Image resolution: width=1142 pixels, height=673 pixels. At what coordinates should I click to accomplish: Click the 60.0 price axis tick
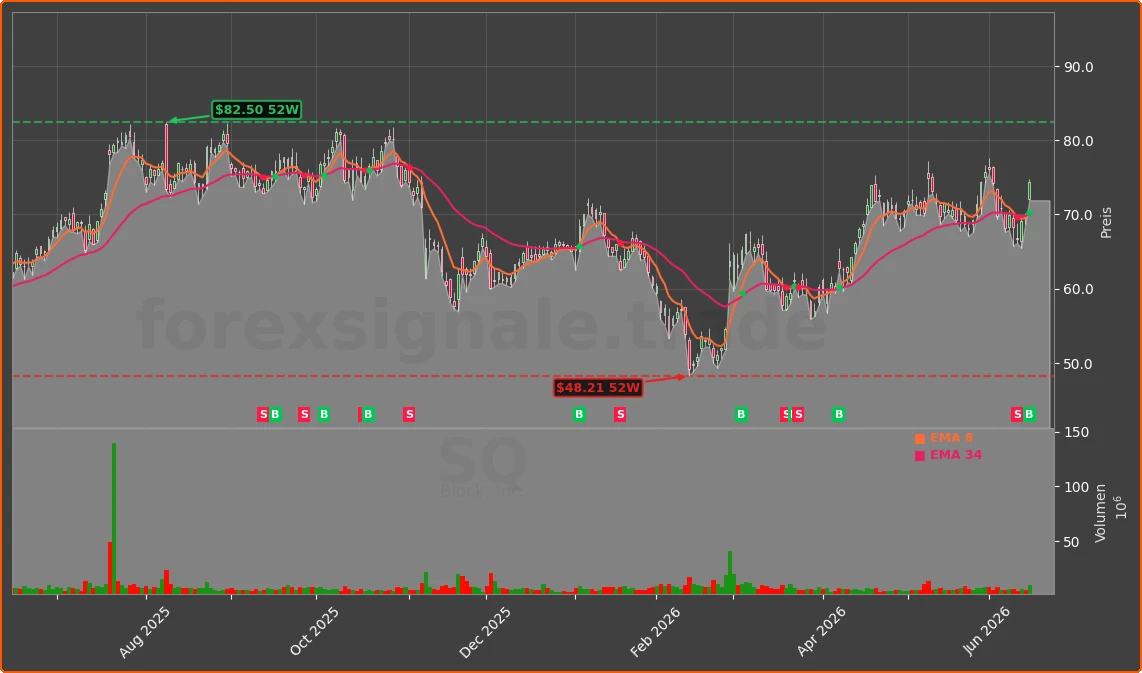click(1079, 290)
